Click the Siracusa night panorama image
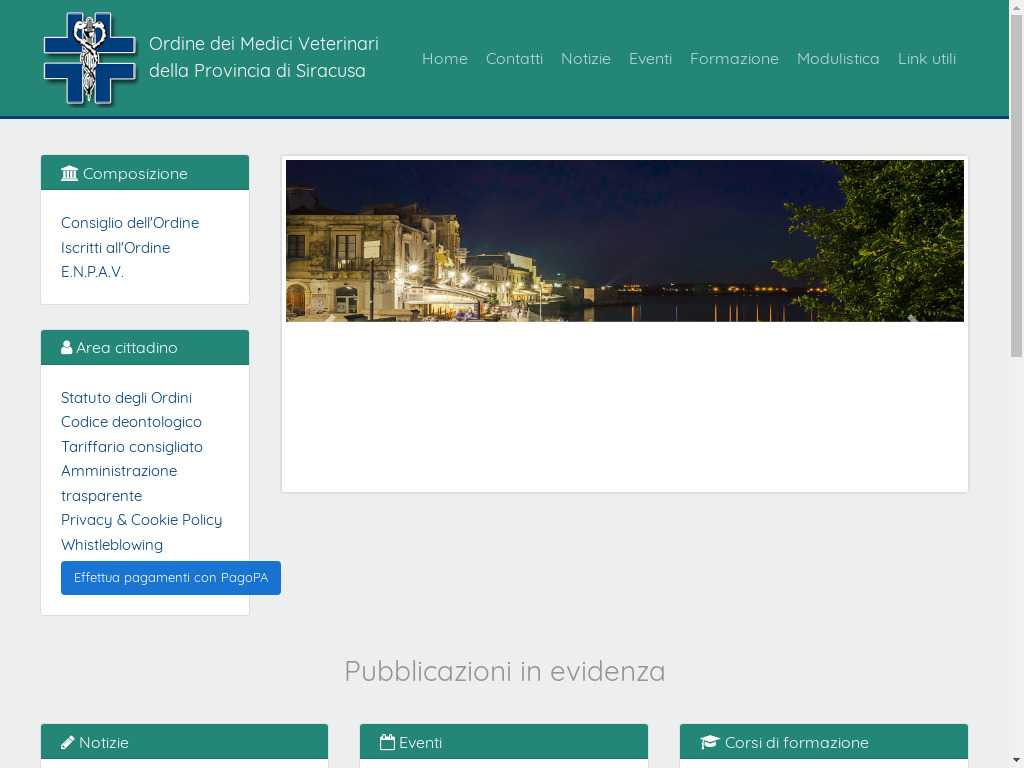The height and width of the screenshot is (768, 1024). 625,241
